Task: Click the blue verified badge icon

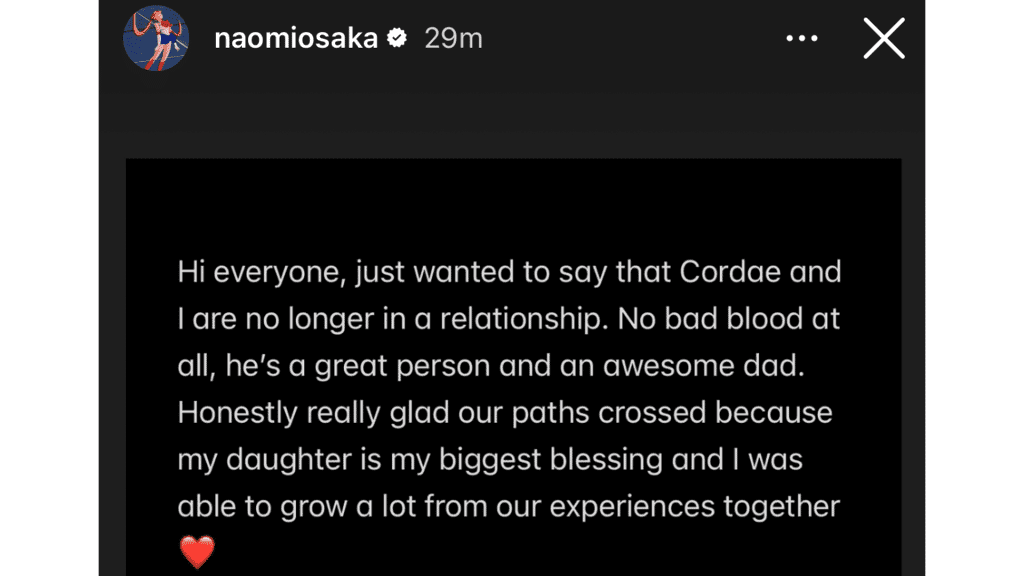Action: pyautogui.click(x=397, y=39)
